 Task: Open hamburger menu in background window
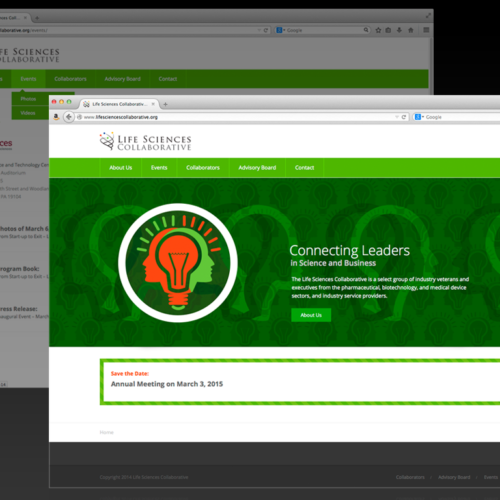426,30
